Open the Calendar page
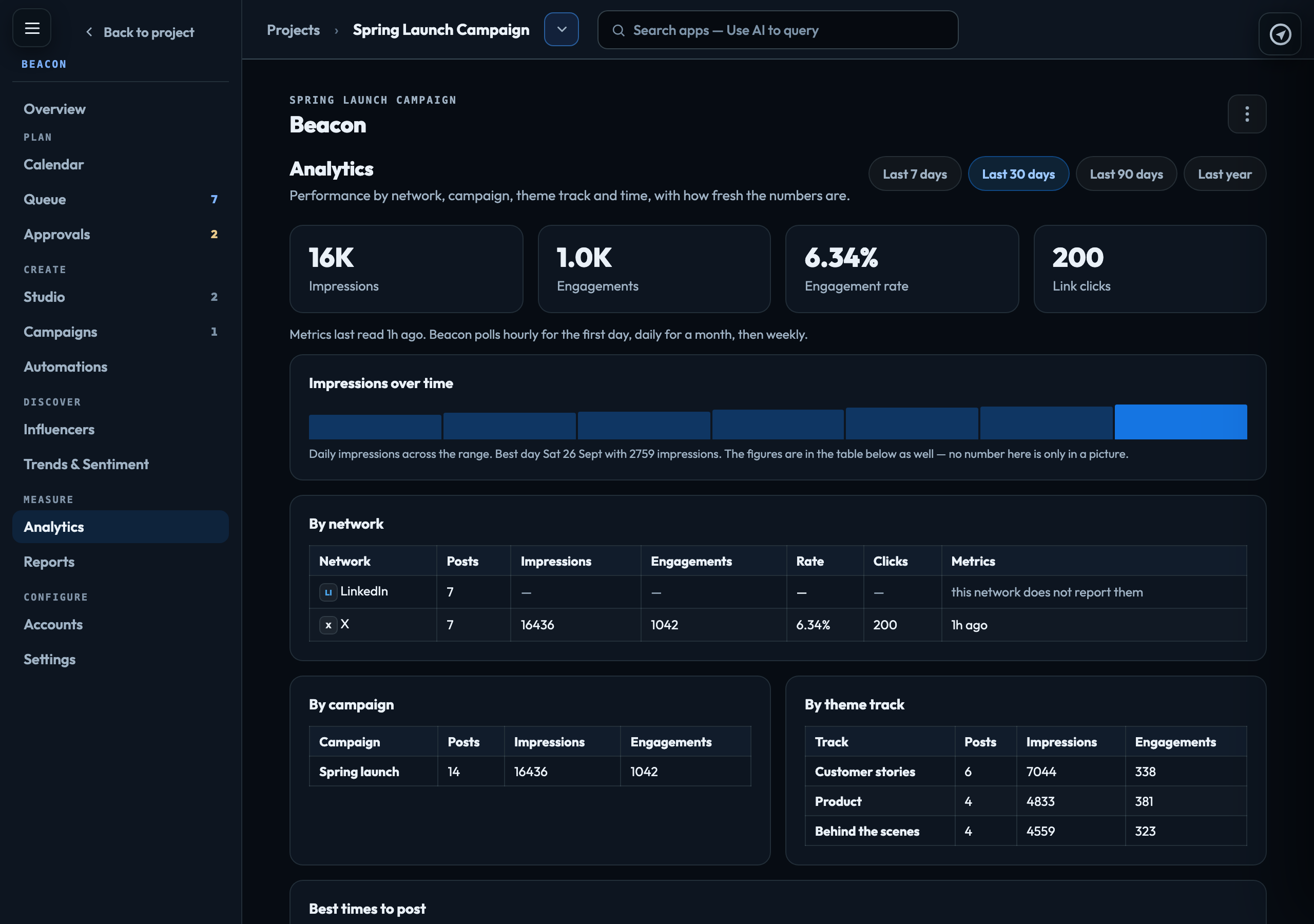 pyautogui.click(x=120, y=165)
